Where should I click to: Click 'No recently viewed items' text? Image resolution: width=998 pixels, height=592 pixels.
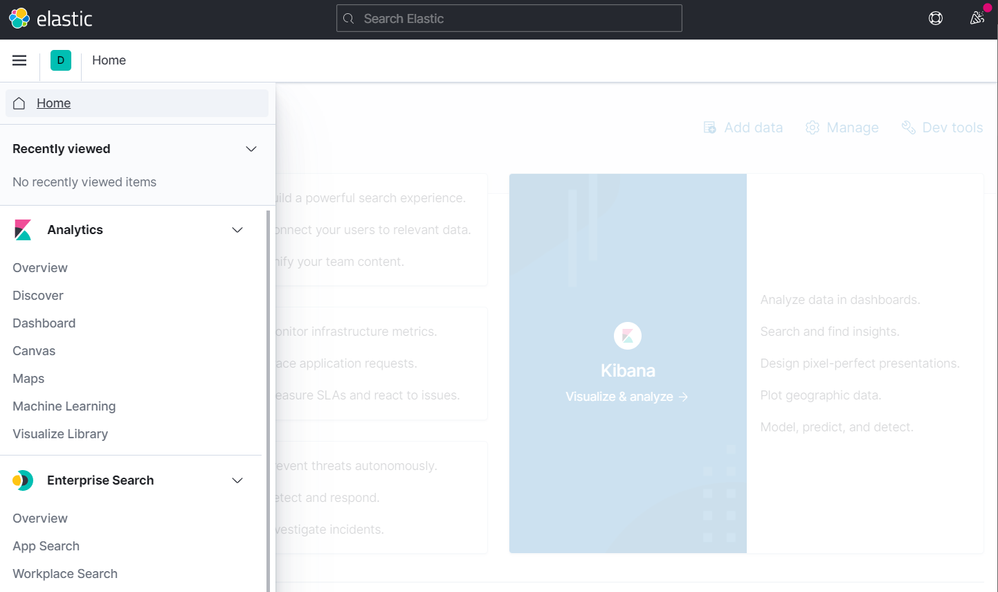coord(84,182)
